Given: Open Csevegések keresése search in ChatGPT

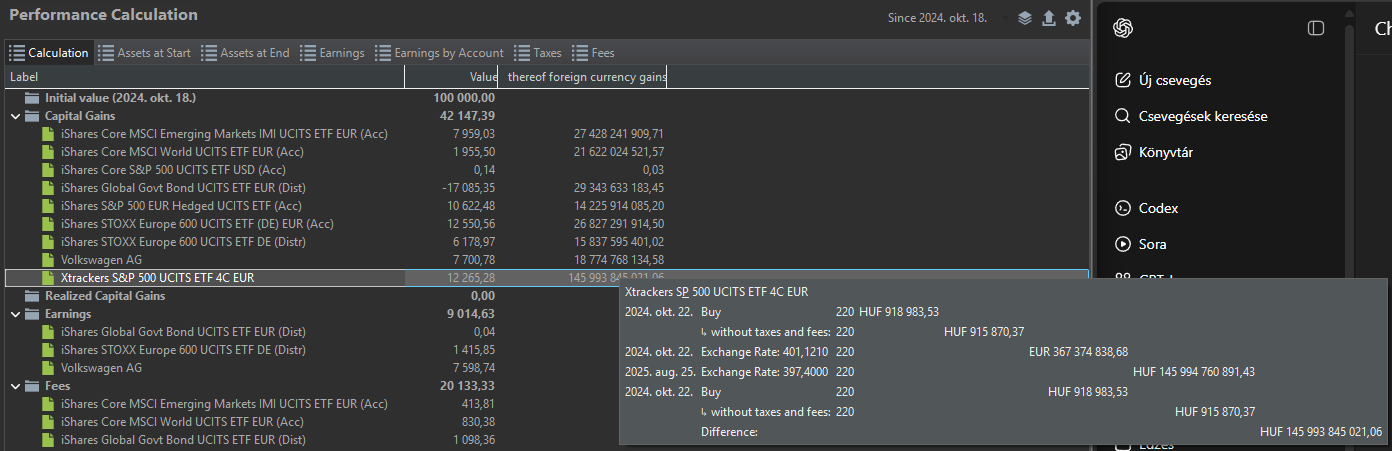Looking at the screenshot, I should [x=1190, y=116].
